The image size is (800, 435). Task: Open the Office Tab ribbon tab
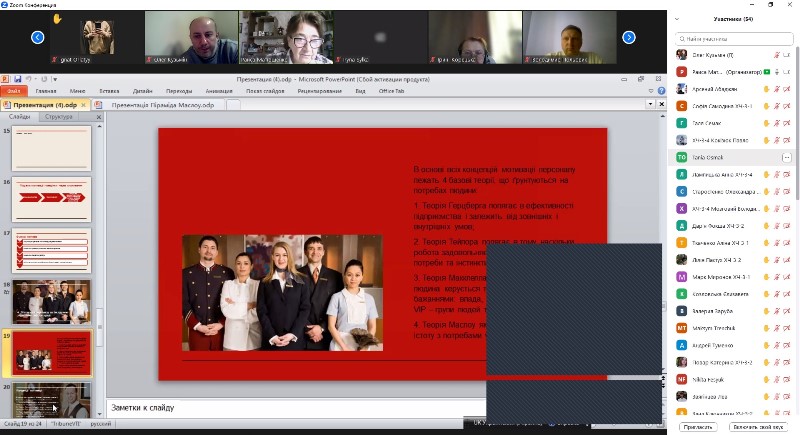tap(391, 91)
